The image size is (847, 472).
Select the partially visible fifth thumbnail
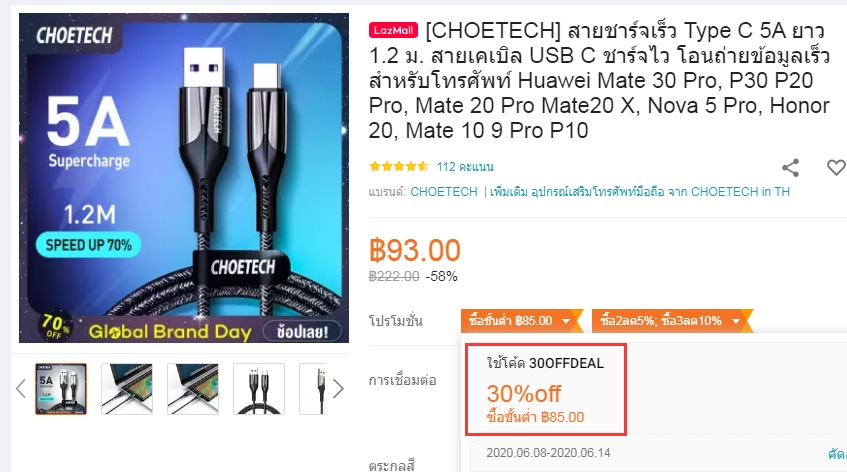click(313, 389)
